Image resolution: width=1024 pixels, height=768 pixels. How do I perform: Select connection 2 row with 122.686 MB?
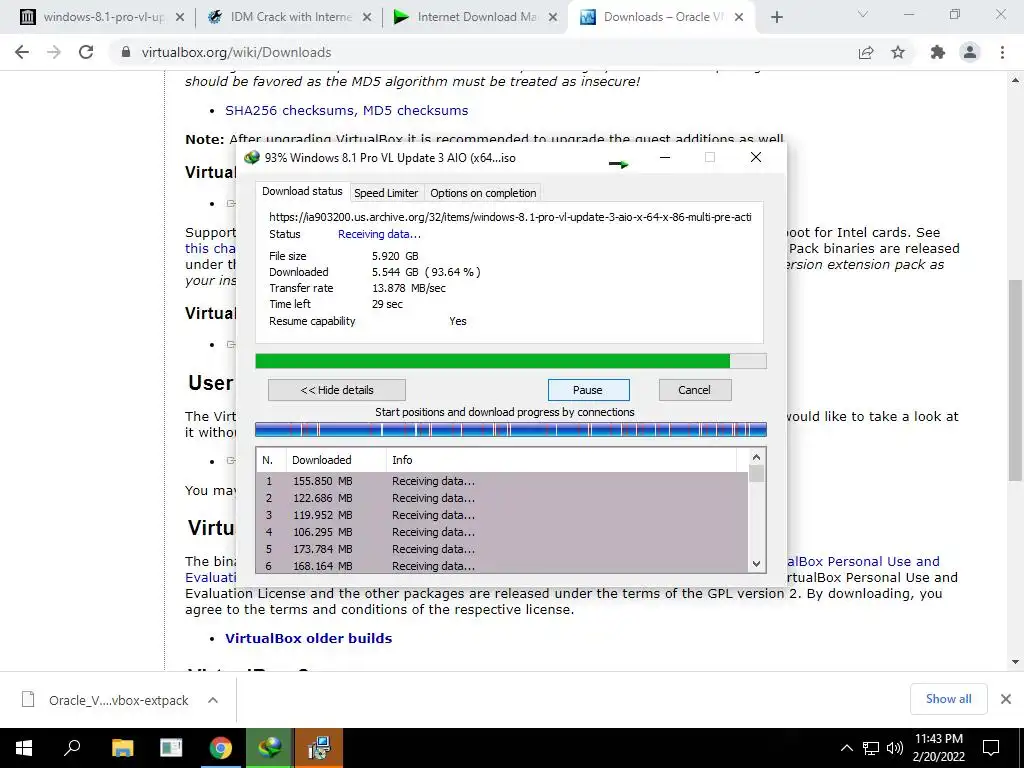[x=502, y=498]
